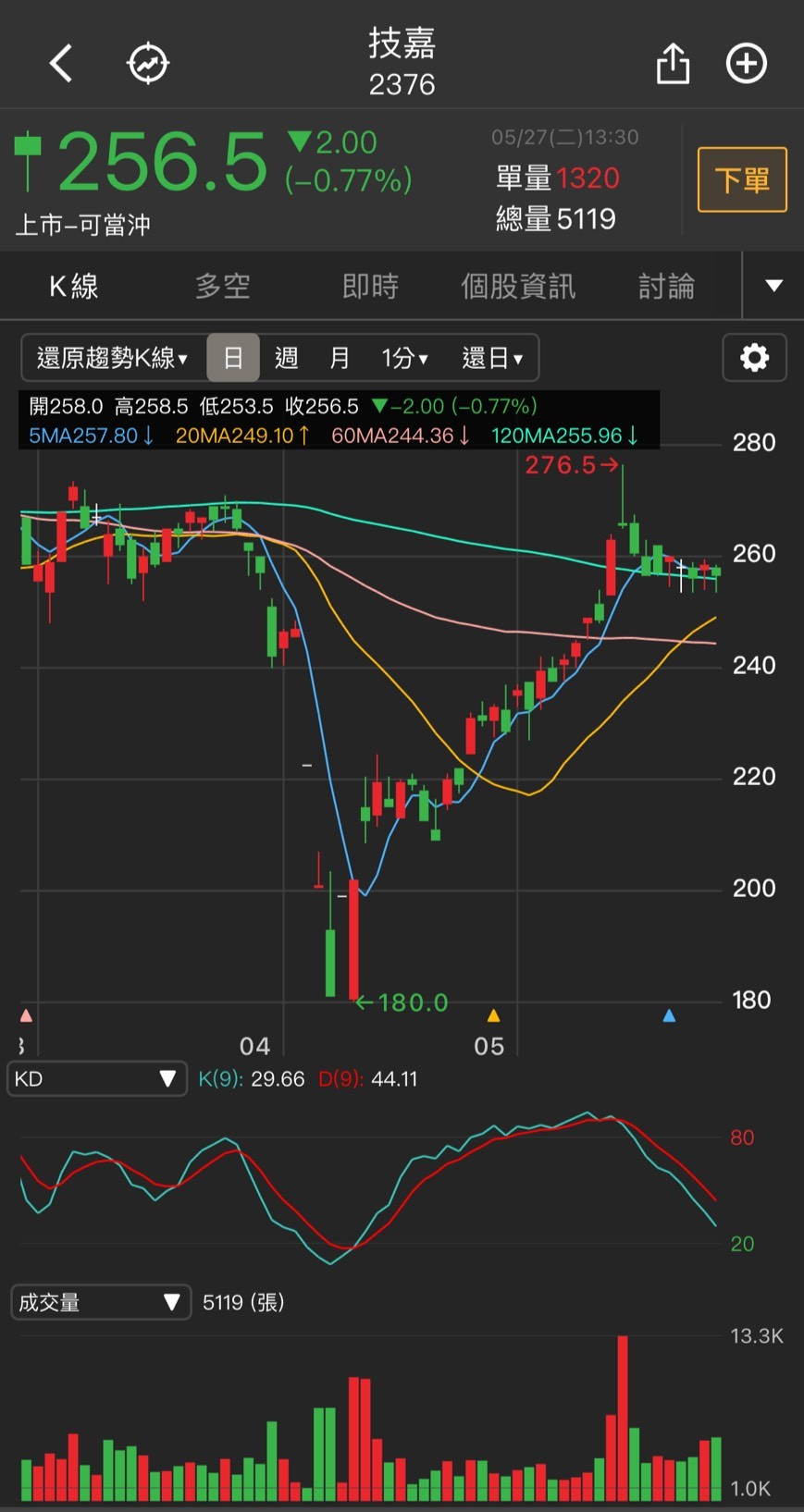Viewport: 804px width, 1512px height.
Task: Open the 還日 dropdown
Action: click(x=492, y=357)
